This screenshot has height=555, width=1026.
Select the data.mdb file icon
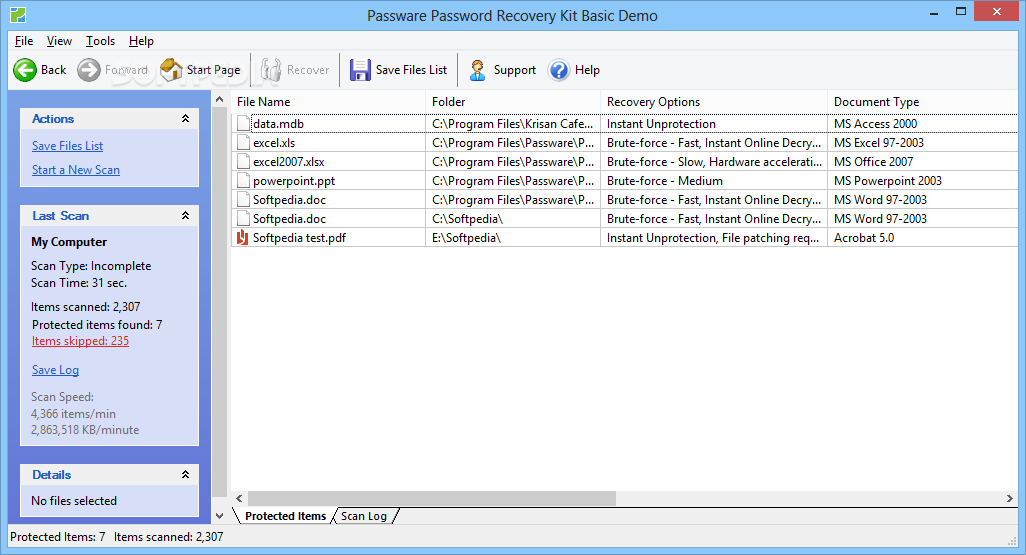(243, 124)
